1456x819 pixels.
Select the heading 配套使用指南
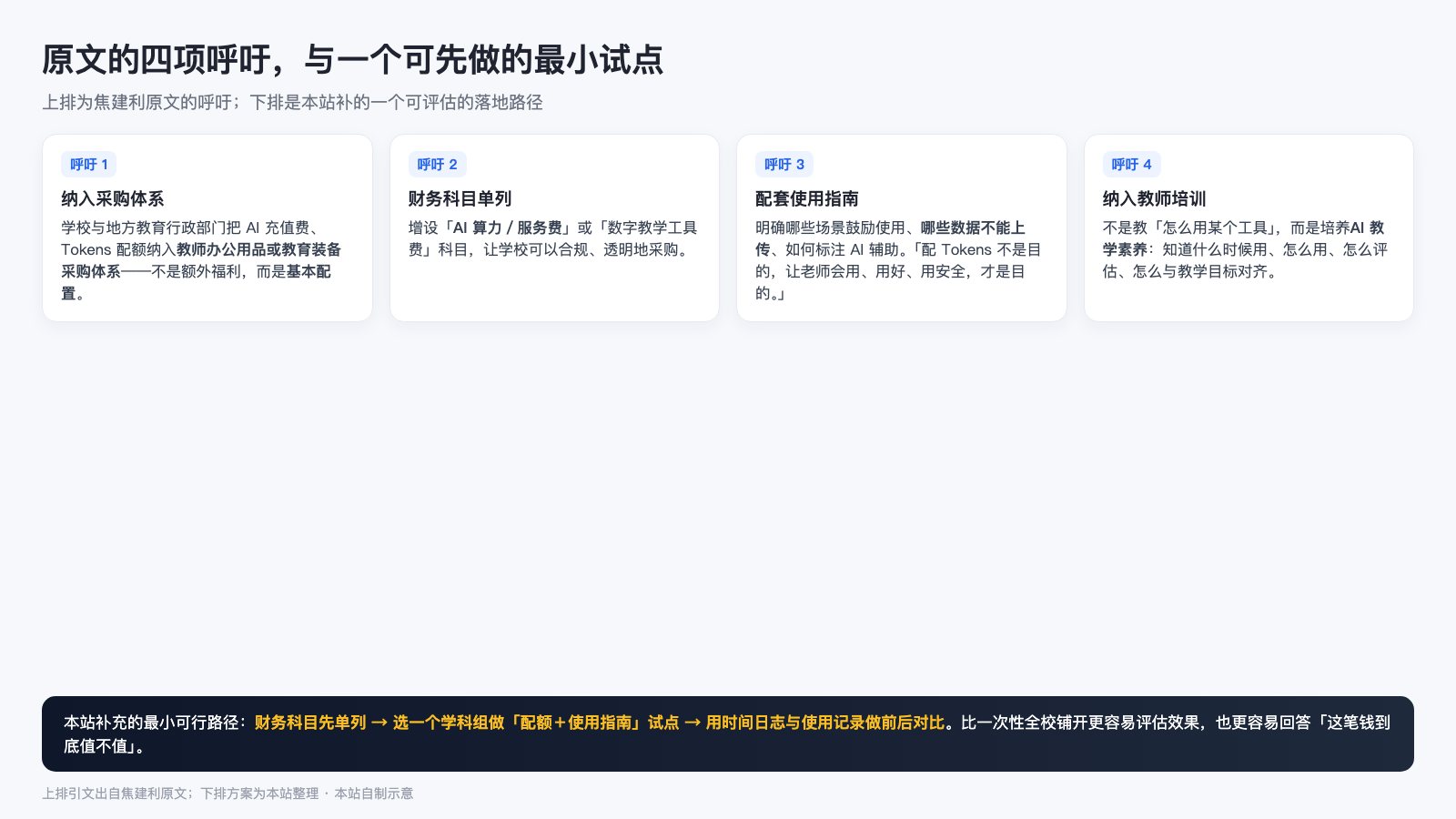click(807, 198)
